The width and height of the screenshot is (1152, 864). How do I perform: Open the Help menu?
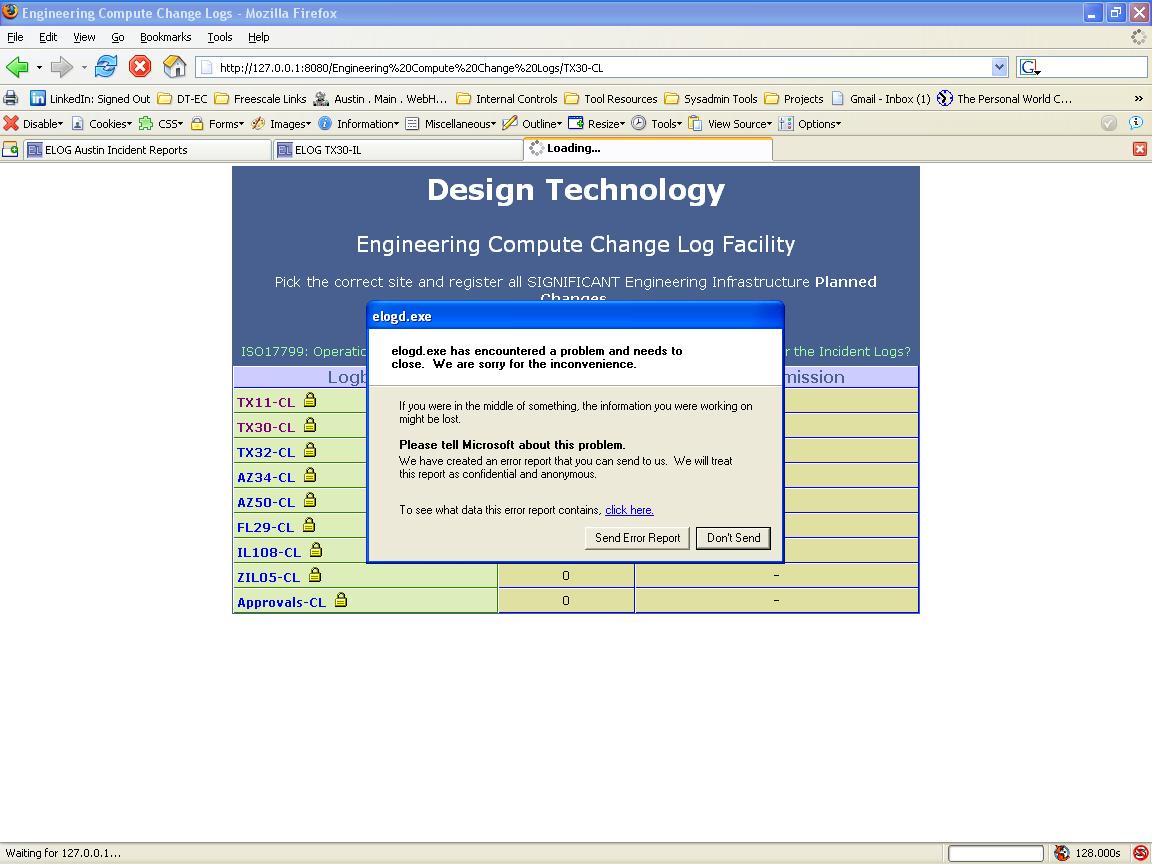coord(259,37)
